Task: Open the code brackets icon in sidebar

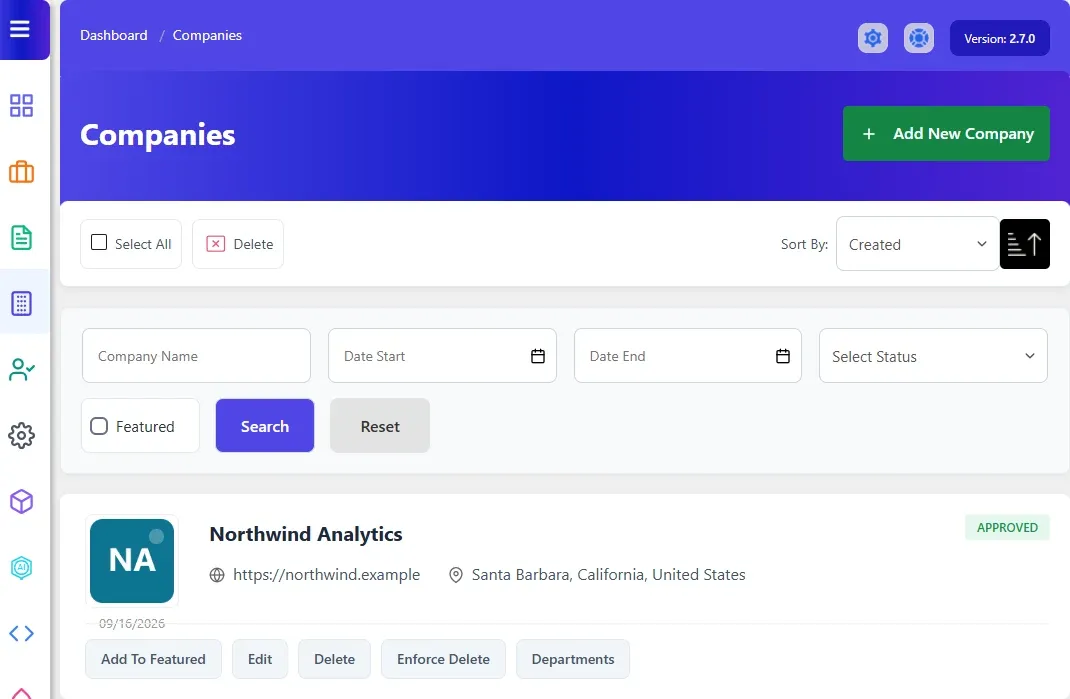Action: pos(21,633)
